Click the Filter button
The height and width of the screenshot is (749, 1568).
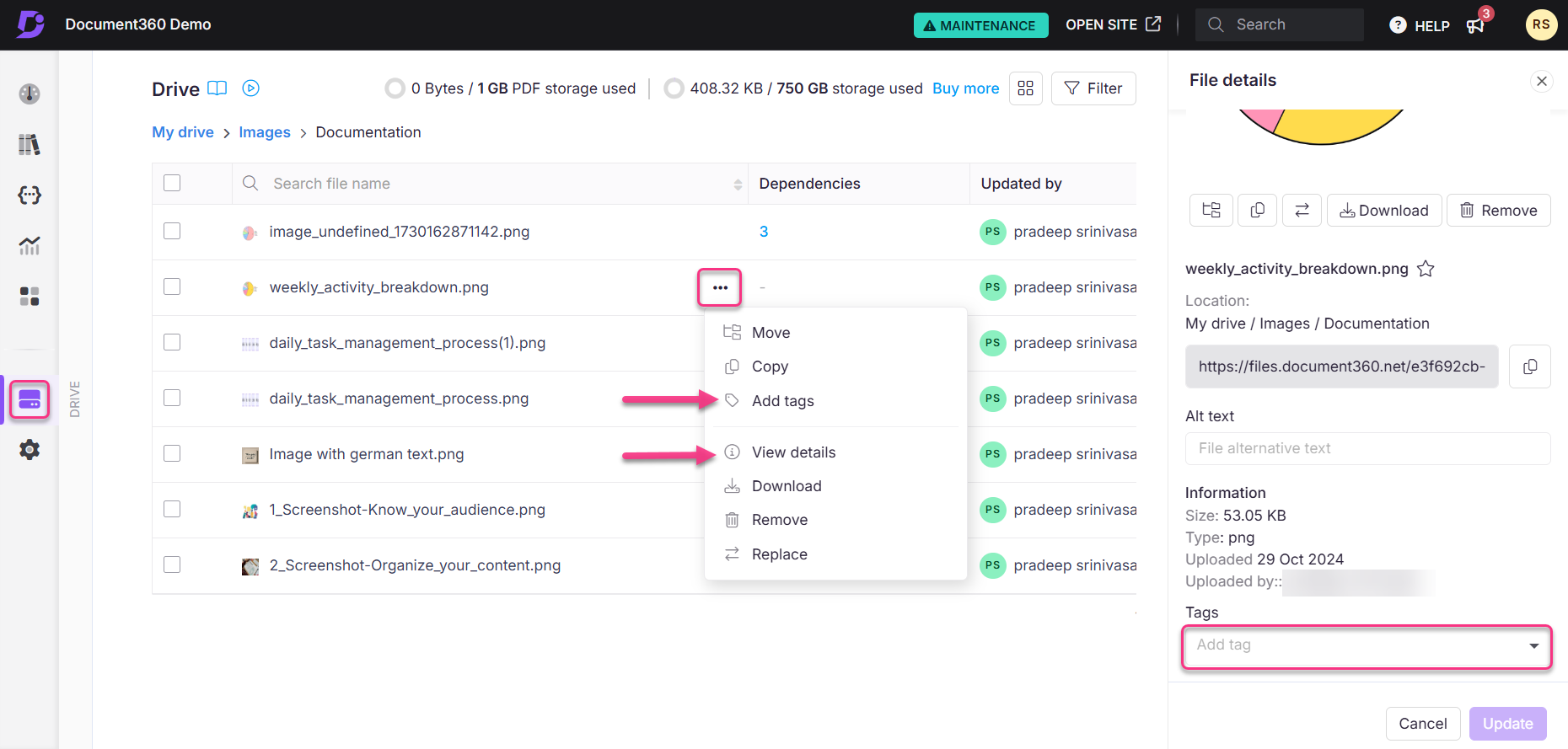[x=1093, y=88]
